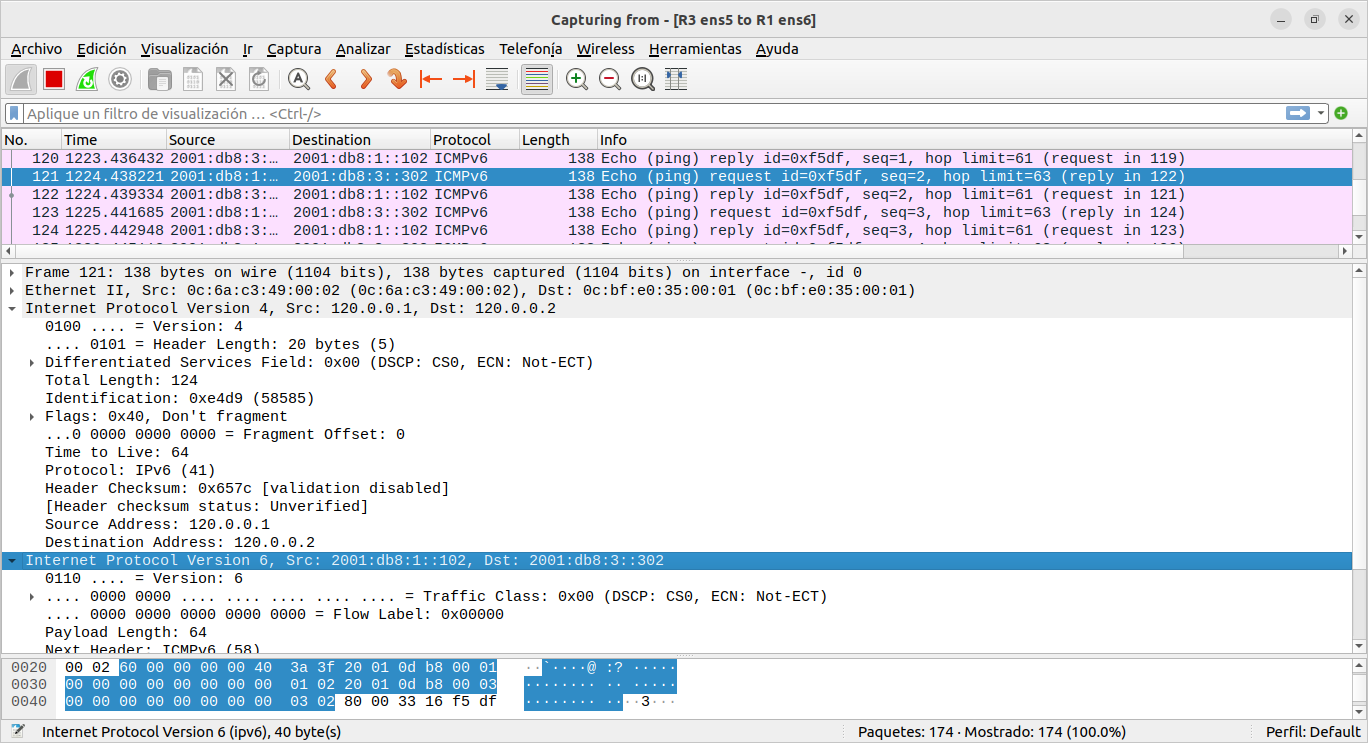Add filter expression plus button
This screenshot has height=743, width=1368.
[x=1341, y=113]
